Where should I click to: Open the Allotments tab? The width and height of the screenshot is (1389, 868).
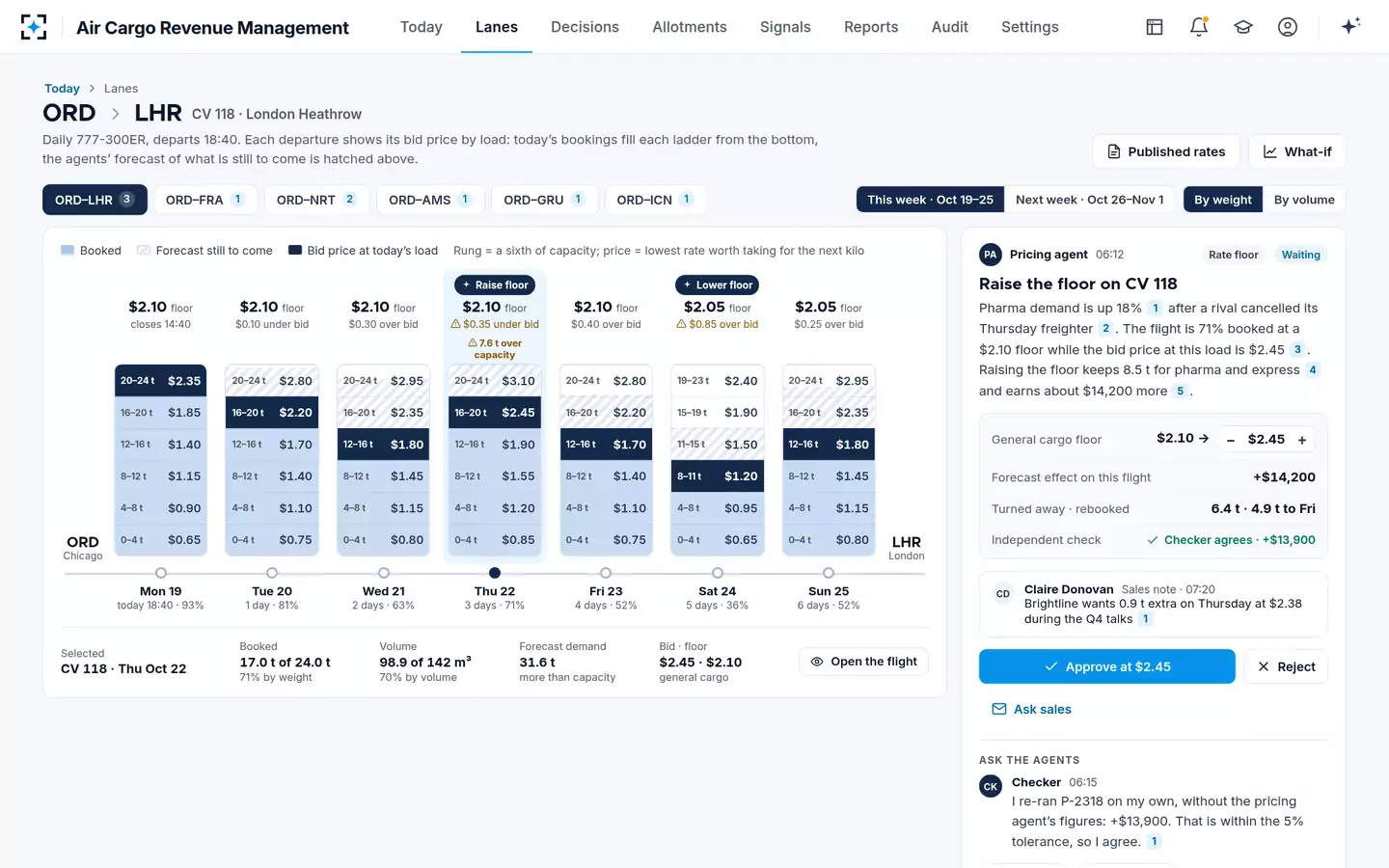click(x=690, y=27)
